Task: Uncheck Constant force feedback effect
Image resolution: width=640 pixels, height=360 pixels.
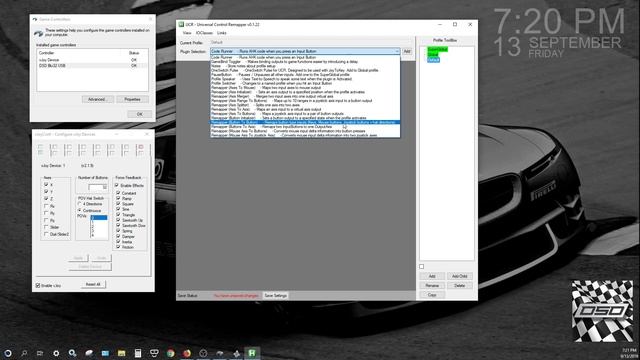Action: pos(118,193)
